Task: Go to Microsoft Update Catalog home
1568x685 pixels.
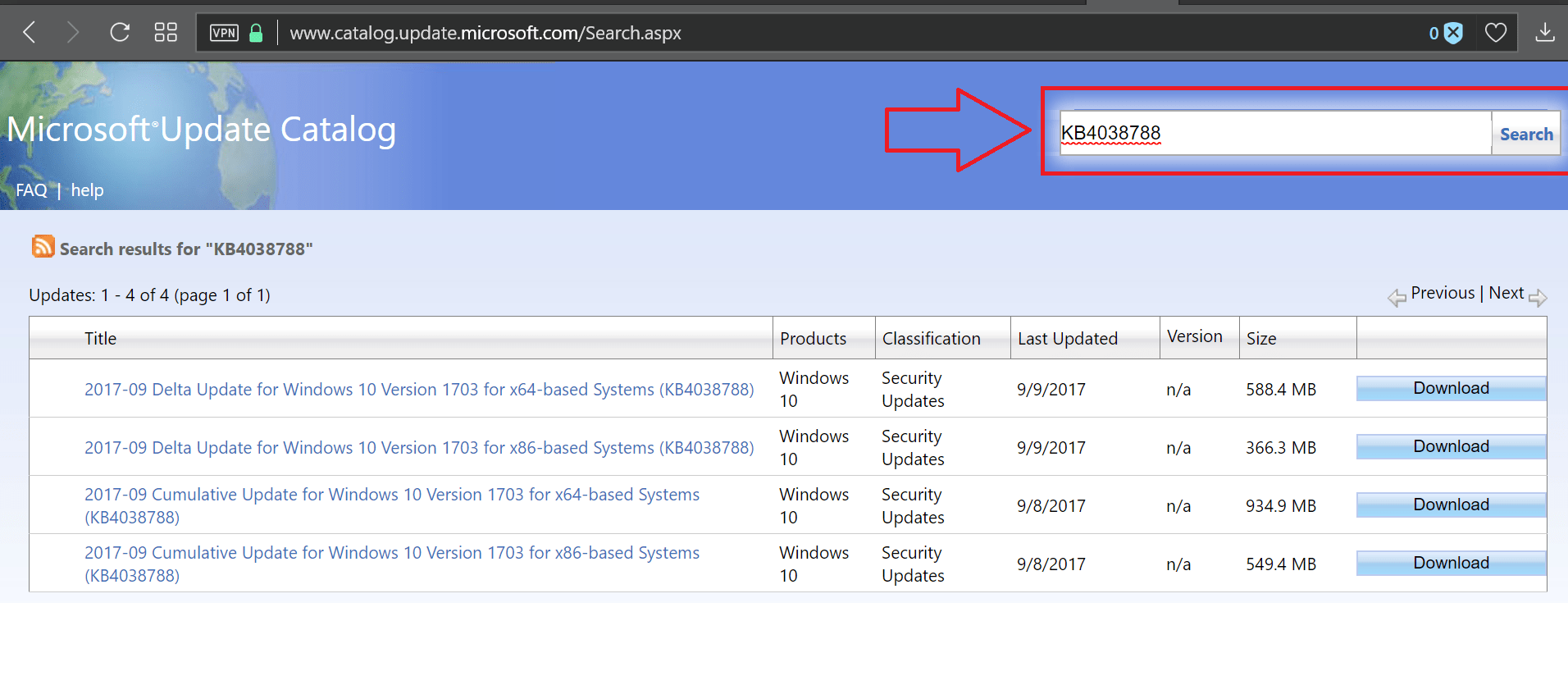Action: click(202, 130)
